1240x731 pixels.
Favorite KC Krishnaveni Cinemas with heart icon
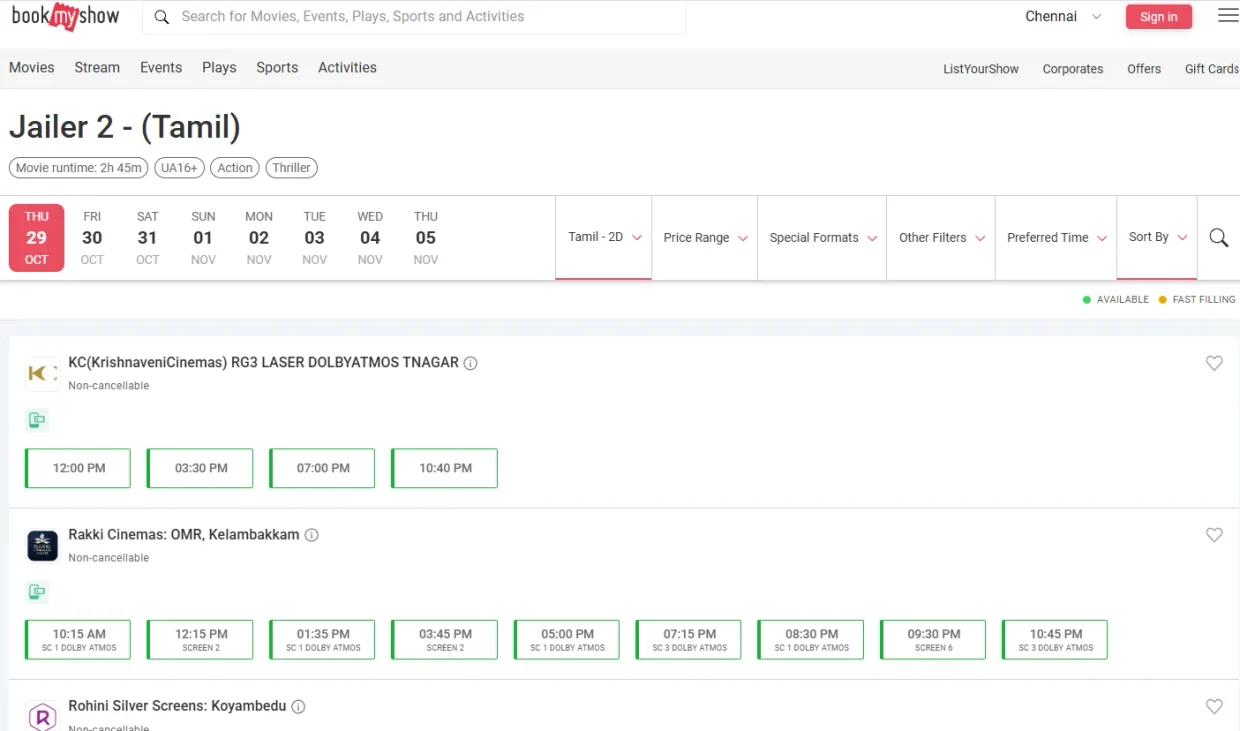pyautogui.click(x=1214, y=363)
